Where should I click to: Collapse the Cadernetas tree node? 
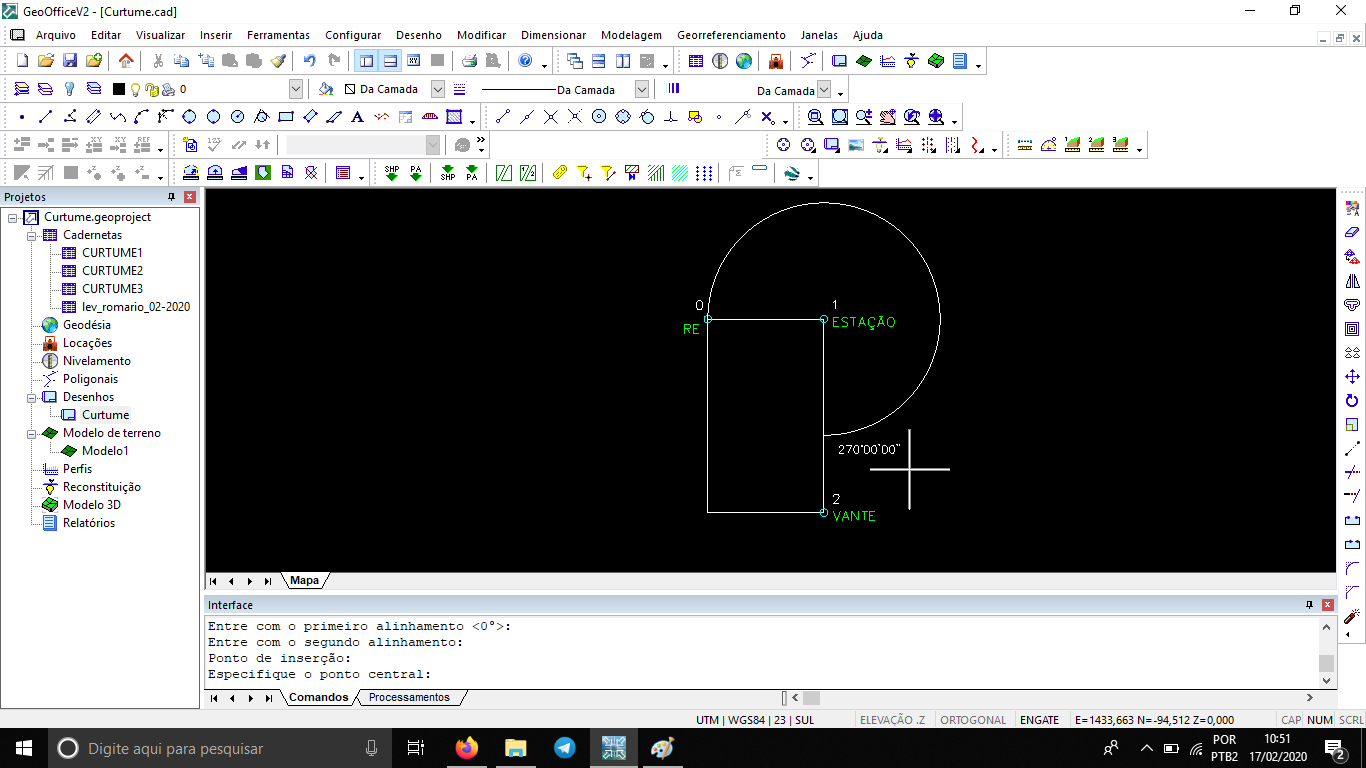coord(31,235)
